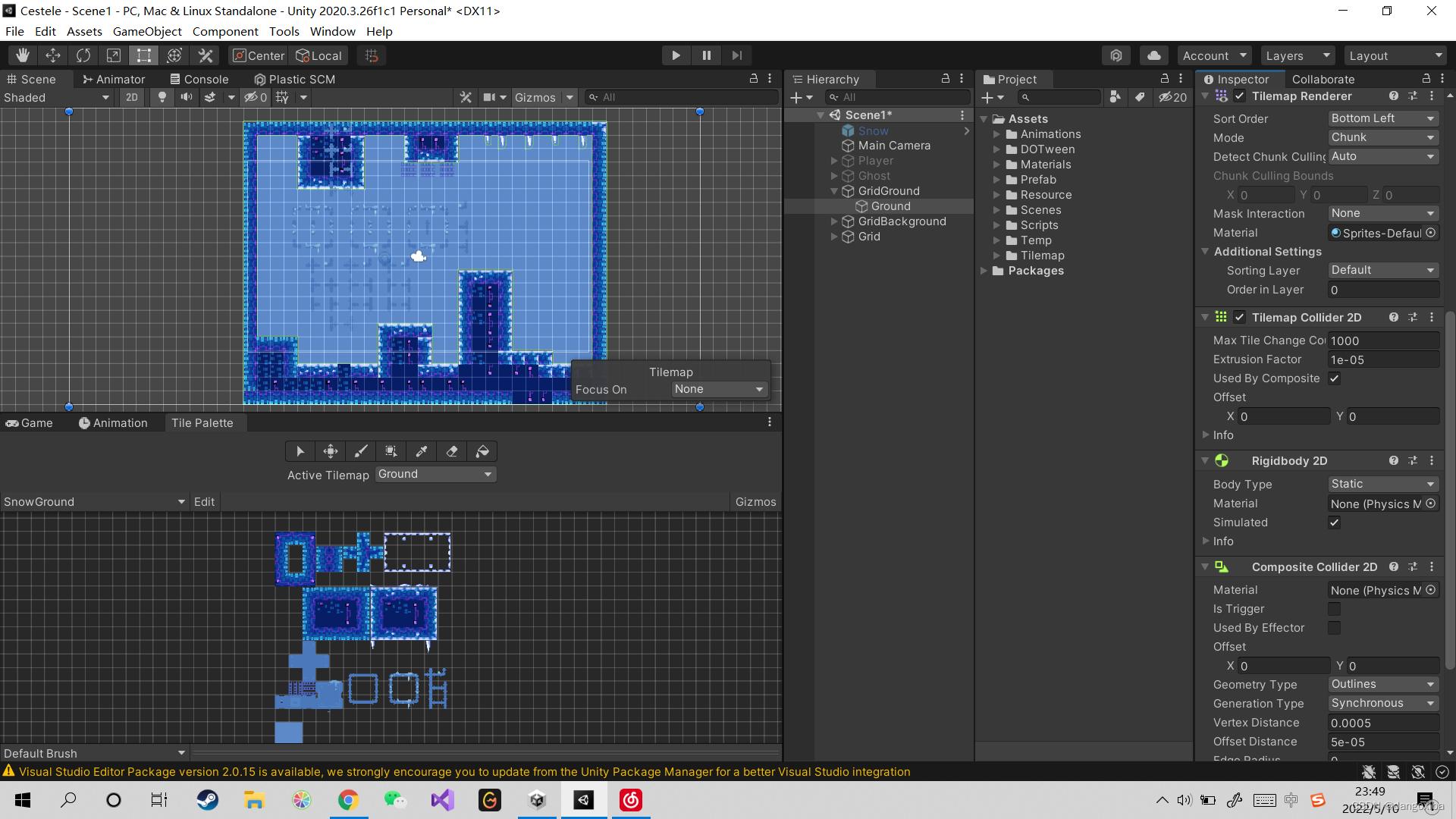This screenshot has width=1456, height=819.
Task: Open Active Tilemap Ground dropdown
Action: (x=435, y=474)
